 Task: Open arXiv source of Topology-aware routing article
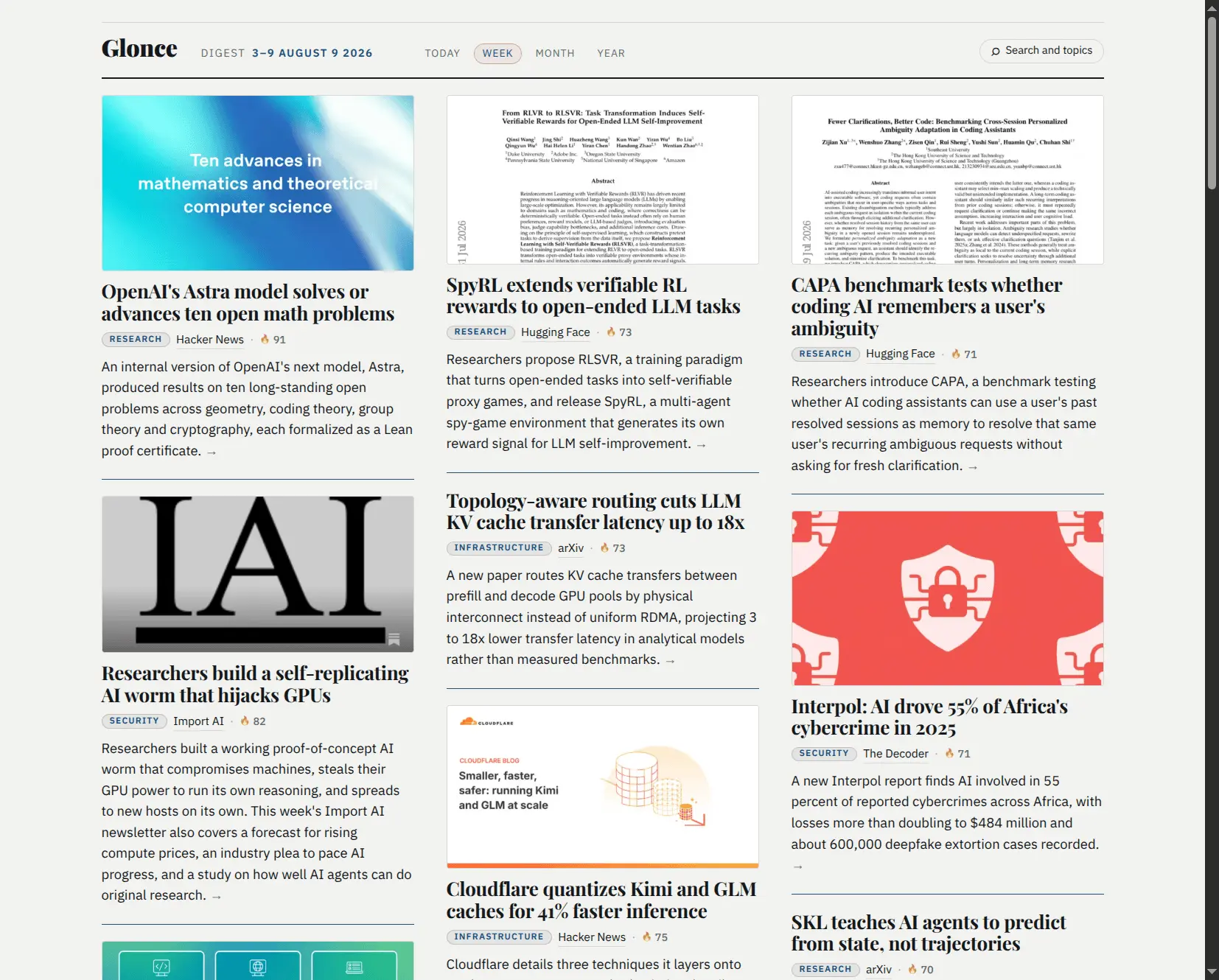click(571, 548)
